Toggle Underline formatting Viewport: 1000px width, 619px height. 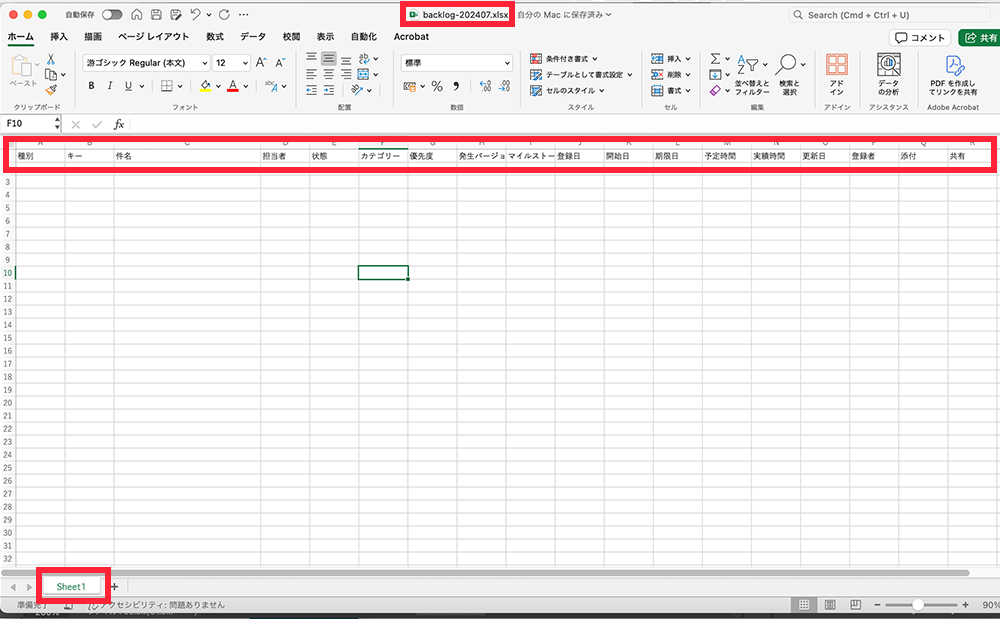128,85
